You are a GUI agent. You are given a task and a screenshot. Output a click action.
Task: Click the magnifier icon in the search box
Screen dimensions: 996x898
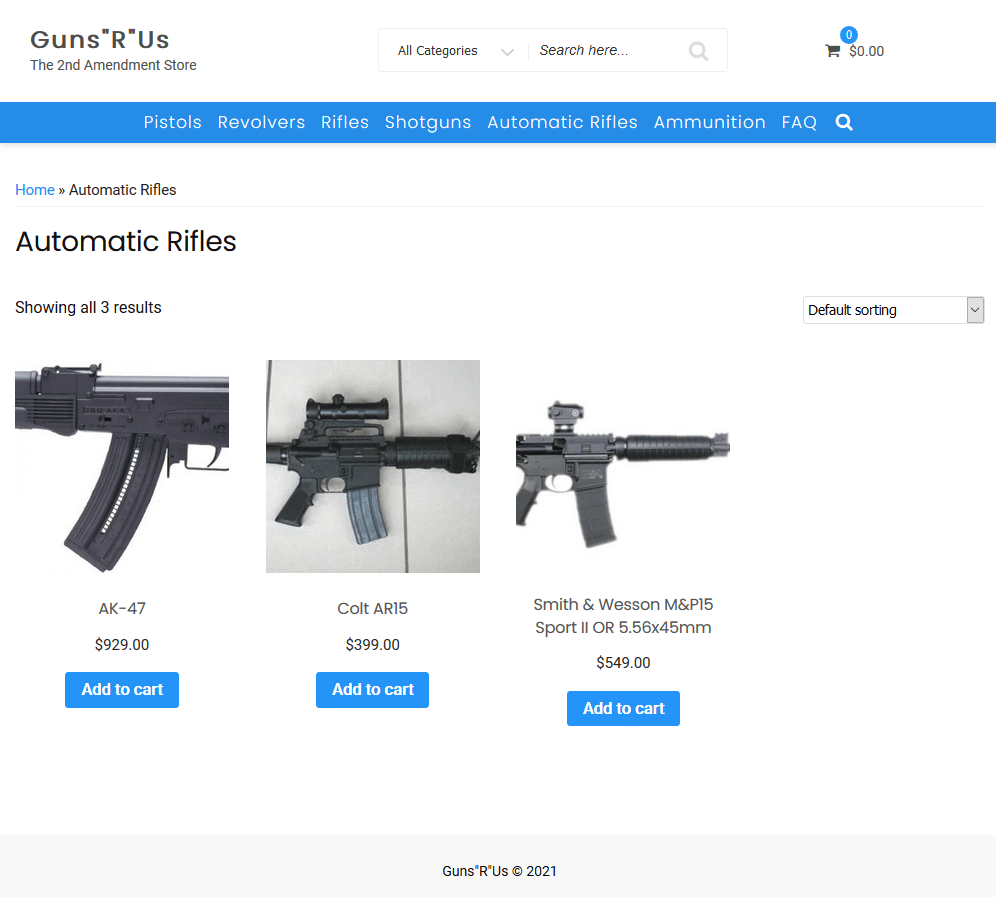[x=698, y=51]
